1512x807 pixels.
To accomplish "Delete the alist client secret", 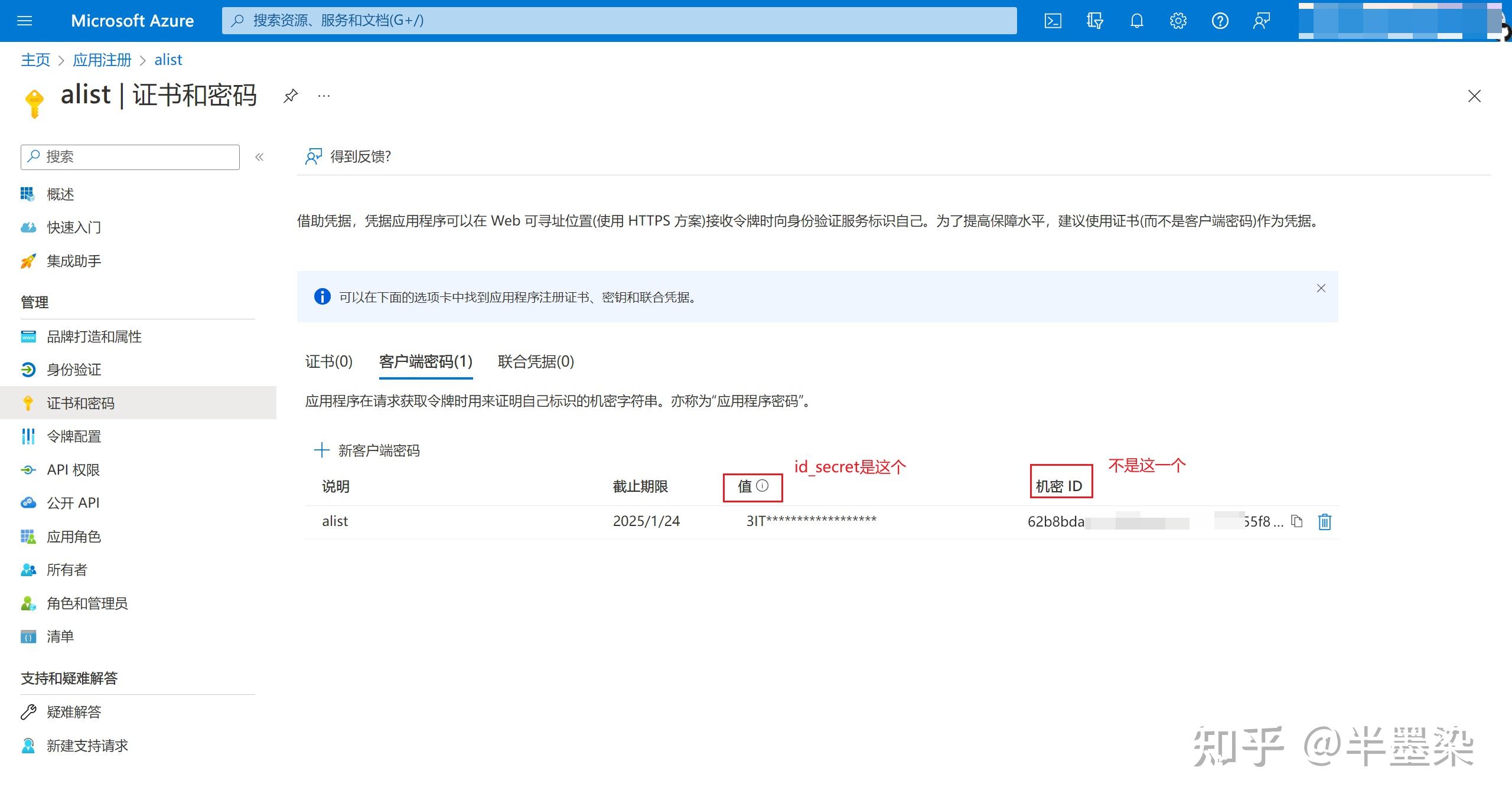I will pyautogui.click(x=1325, y=521).
